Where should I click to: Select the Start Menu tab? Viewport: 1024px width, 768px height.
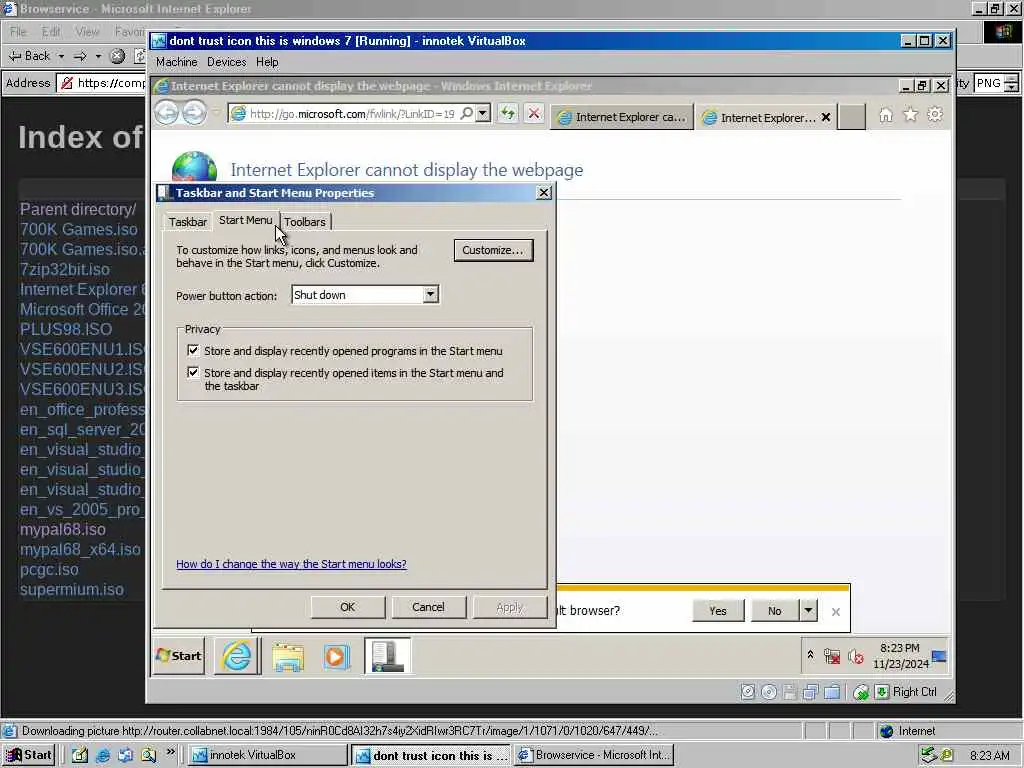tap(246, 220)
